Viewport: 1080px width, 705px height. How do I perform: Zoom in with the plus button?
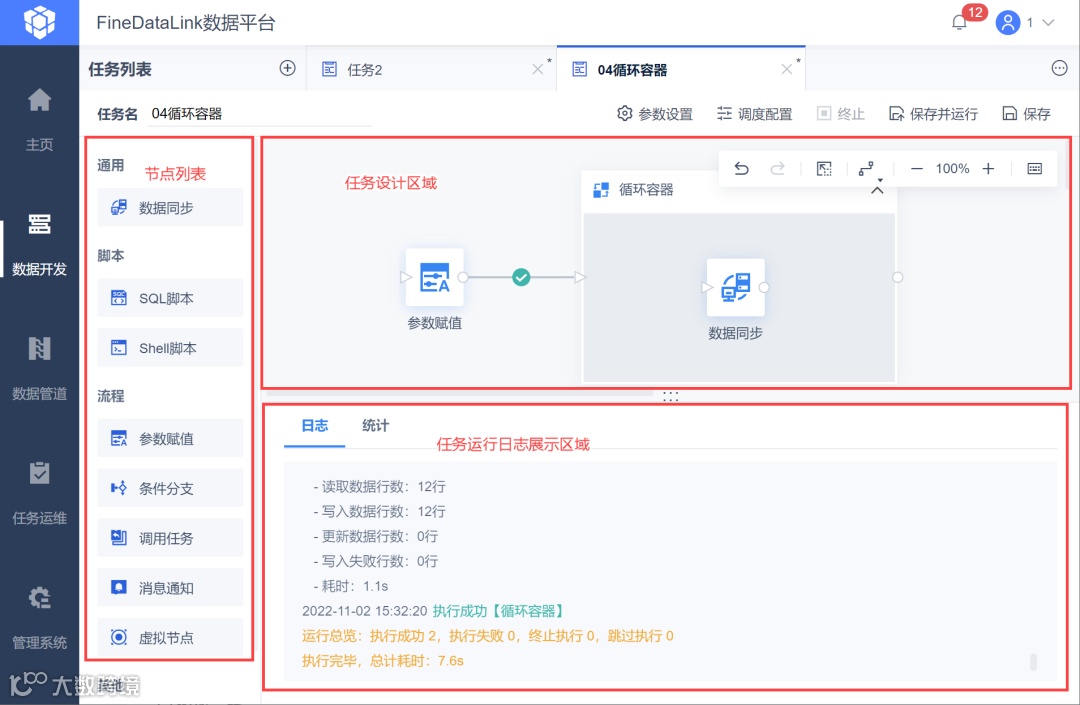click(x=988, y=169)
